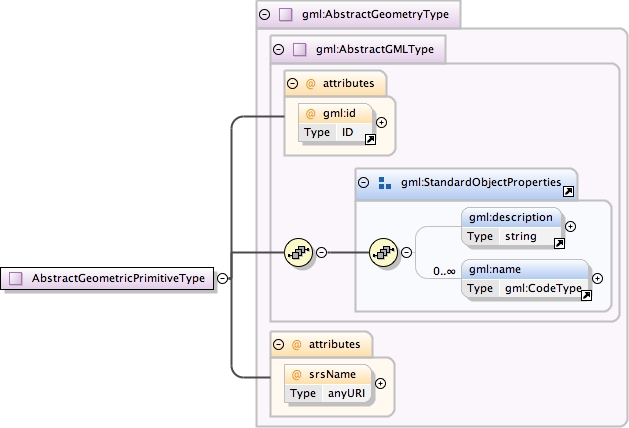The image size is (629, 428).
Task: Collapse the second sequence compositor's minus toggle
Action: [406, 252]
